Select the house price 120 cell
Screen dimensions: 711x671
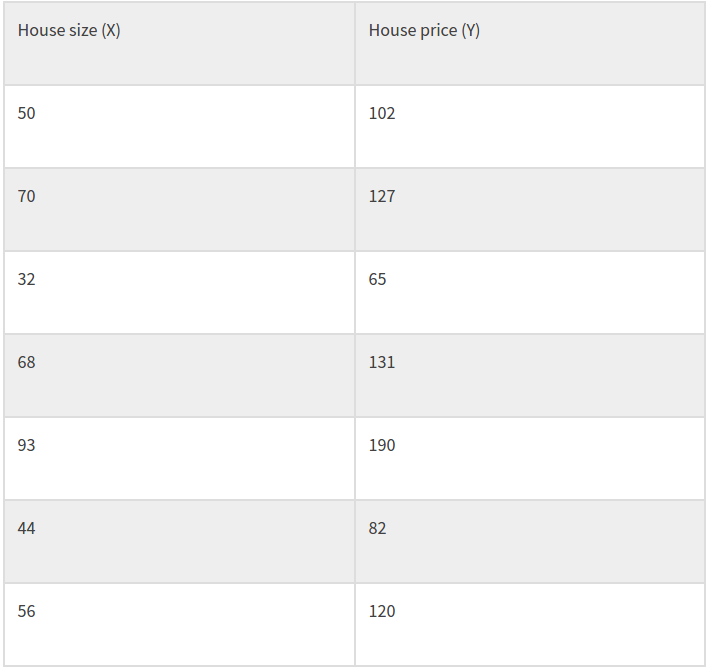pyautogui.click(x=382, y=612)
